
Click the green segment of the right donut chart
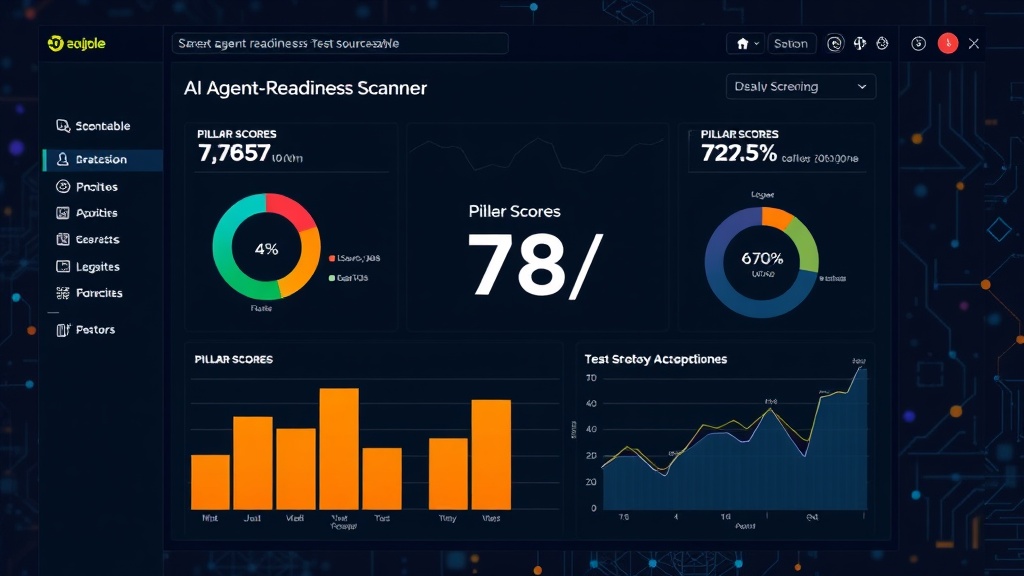coord(805,244)
